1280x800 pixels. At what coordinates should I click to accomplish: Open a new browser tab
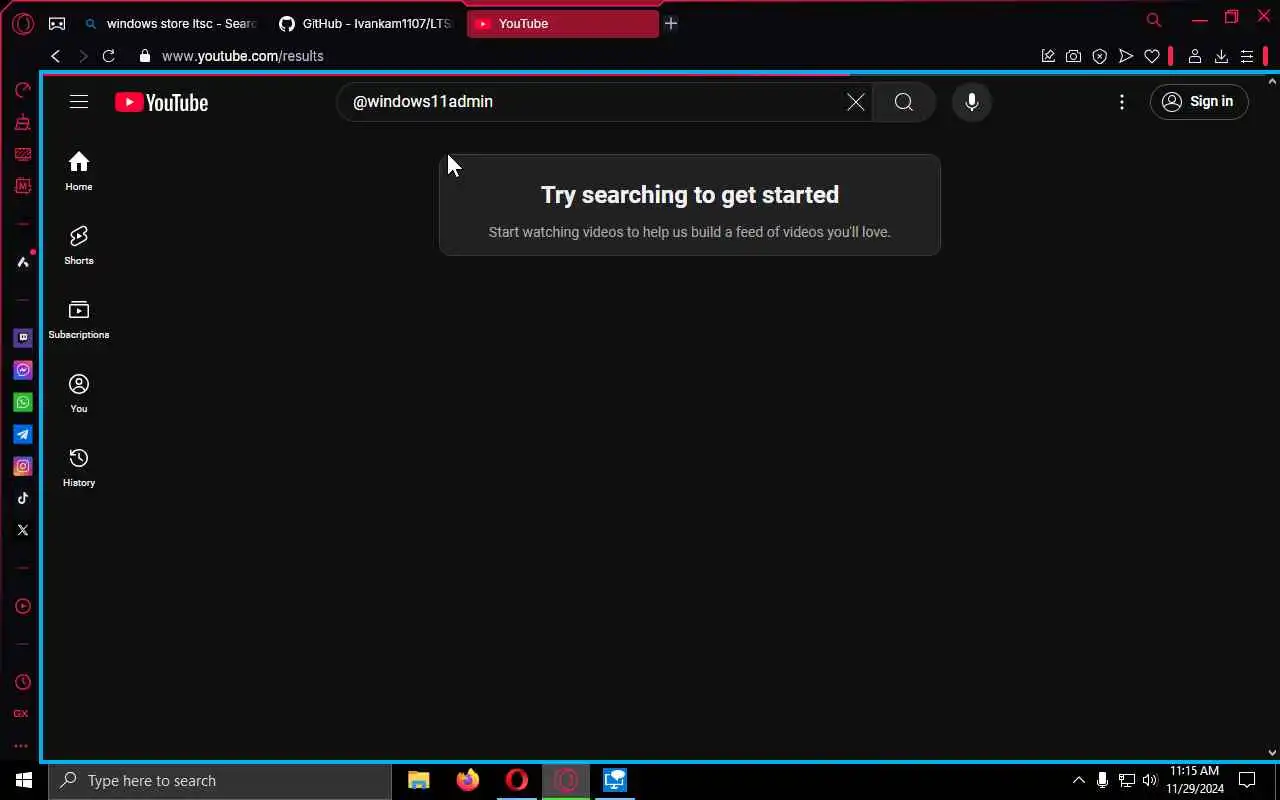[x=671, y=24]
